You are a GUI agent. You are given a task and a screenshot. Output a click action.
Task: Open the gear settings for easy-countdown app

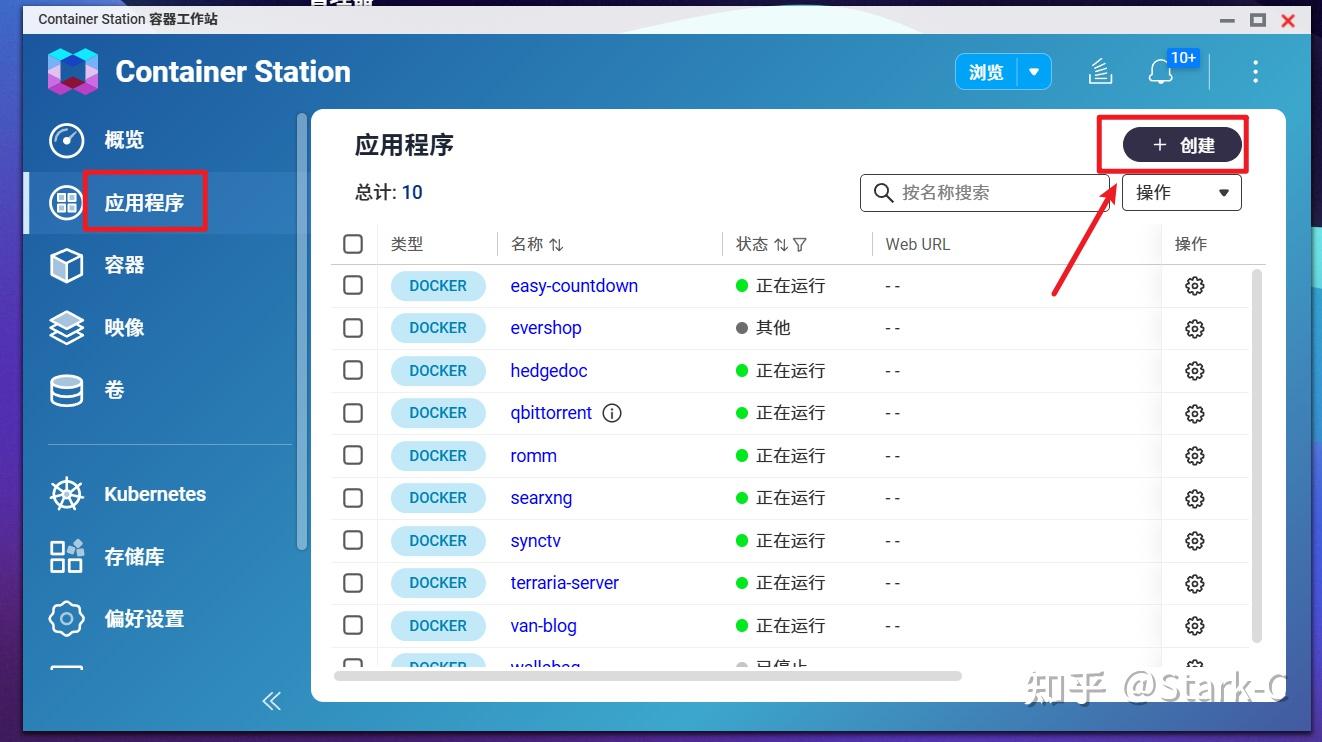[1194, 285]
